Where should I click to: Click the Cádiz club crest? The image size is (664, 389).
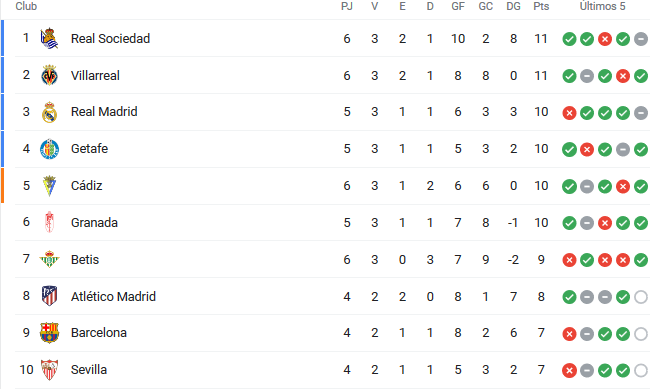tap(49, 186)
